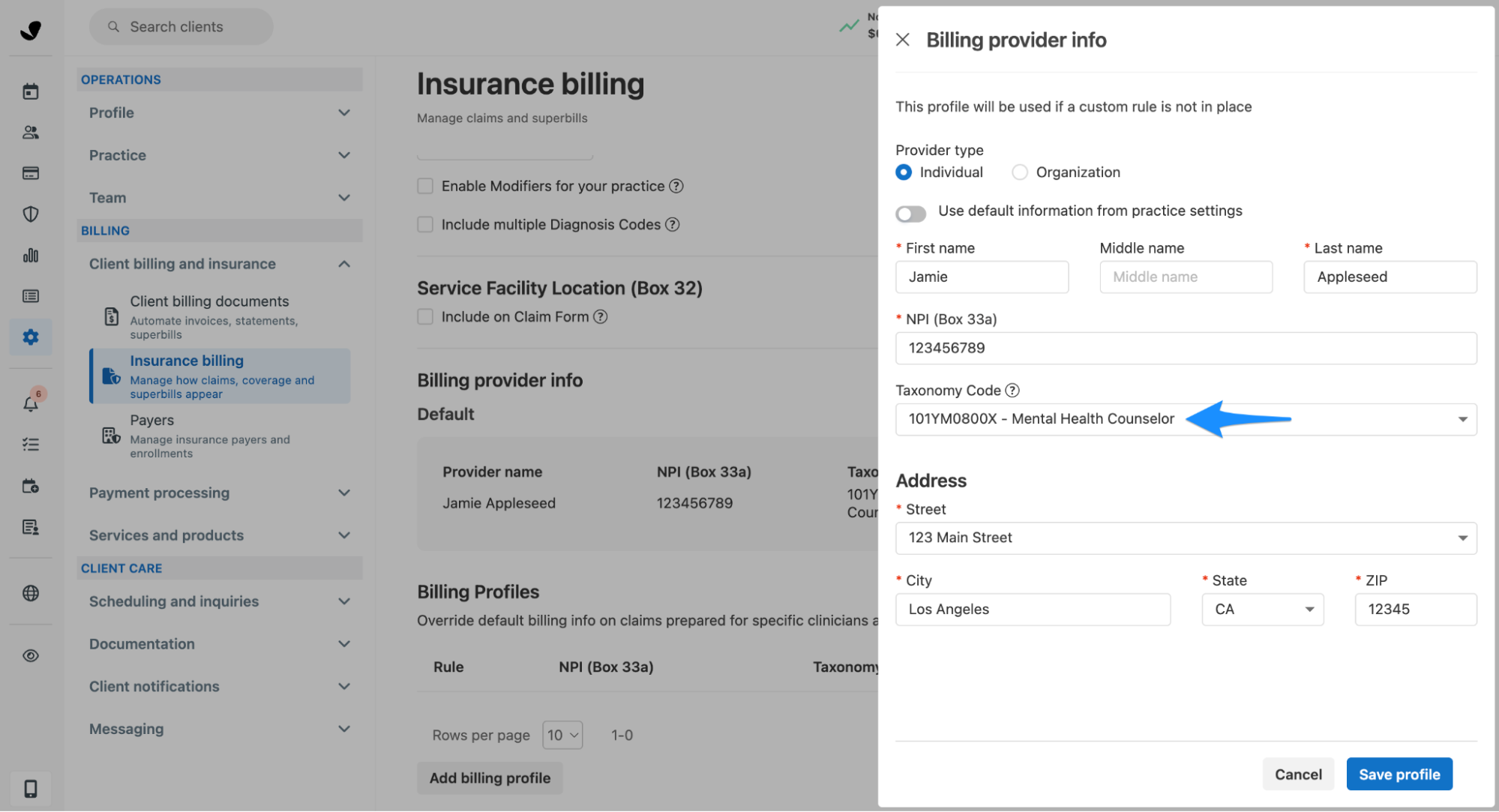
Task: Open the Taxonomy Code dropdown
Action: pyautogui.click(x=1462, y=420)
